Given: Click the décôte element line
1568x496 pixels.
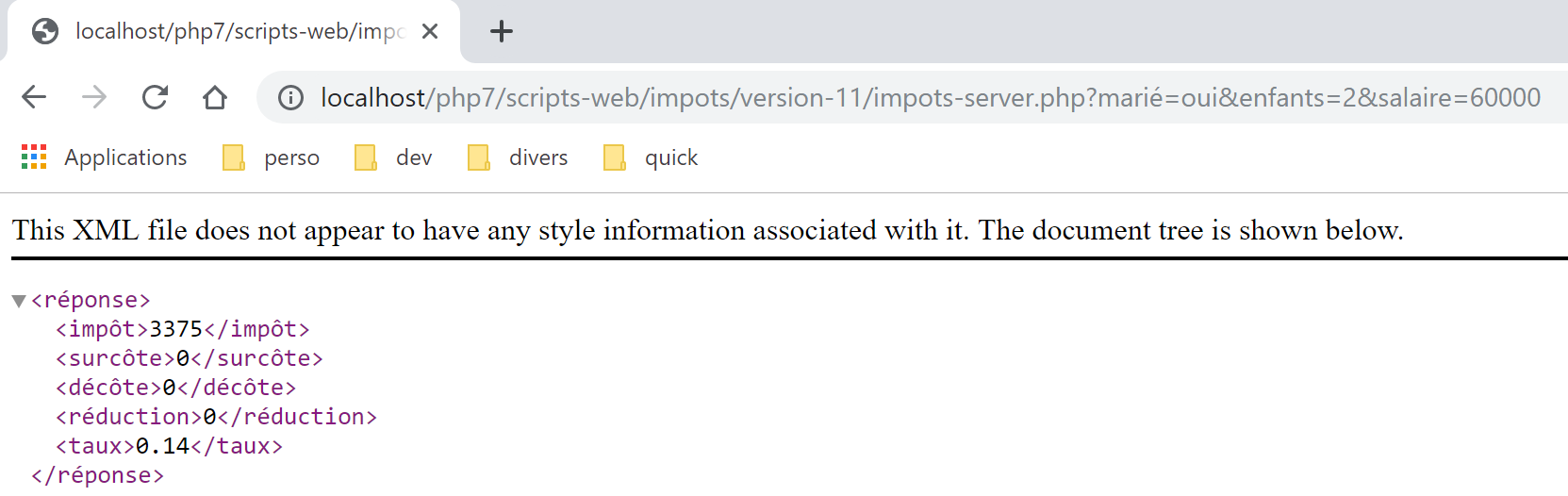Looking at the screenshot, I should pyautogui.click(x=176, y=388).
